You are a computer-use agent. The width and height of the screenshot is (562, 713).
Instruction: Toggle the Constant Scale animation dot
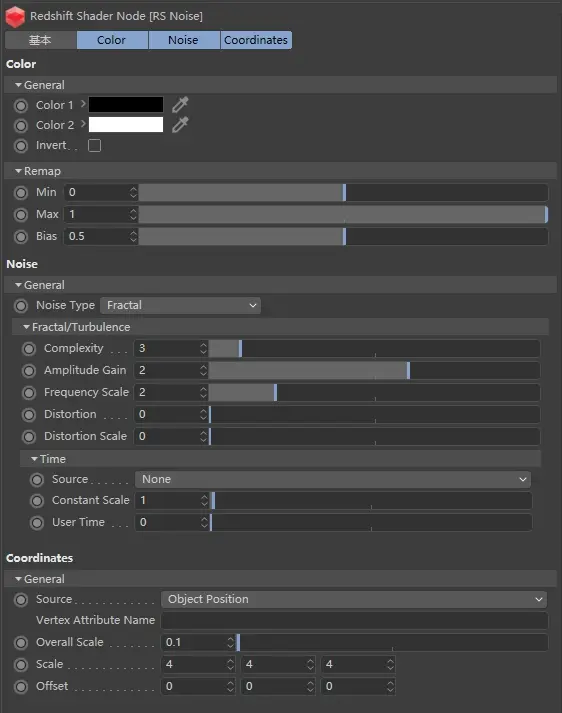[x=37, y=501]
